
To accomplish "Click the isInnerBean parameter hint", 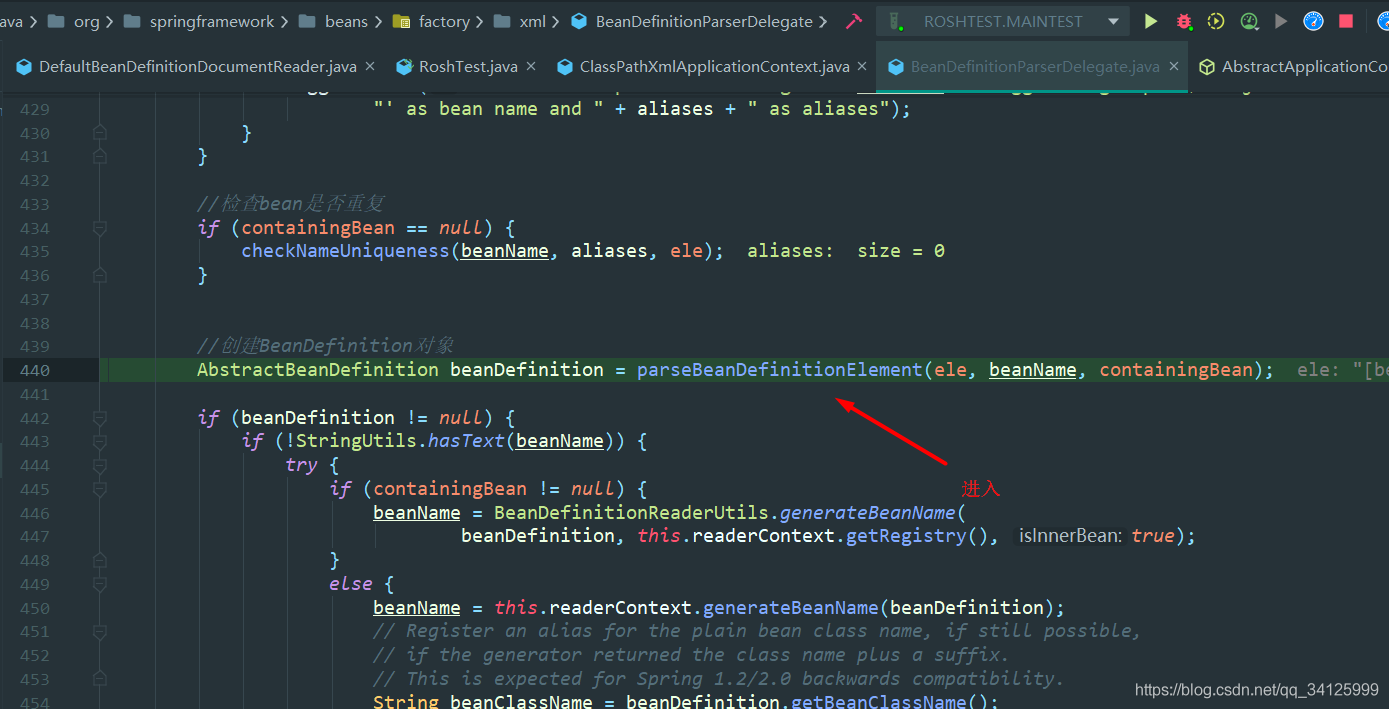I will pos(1071,536).
